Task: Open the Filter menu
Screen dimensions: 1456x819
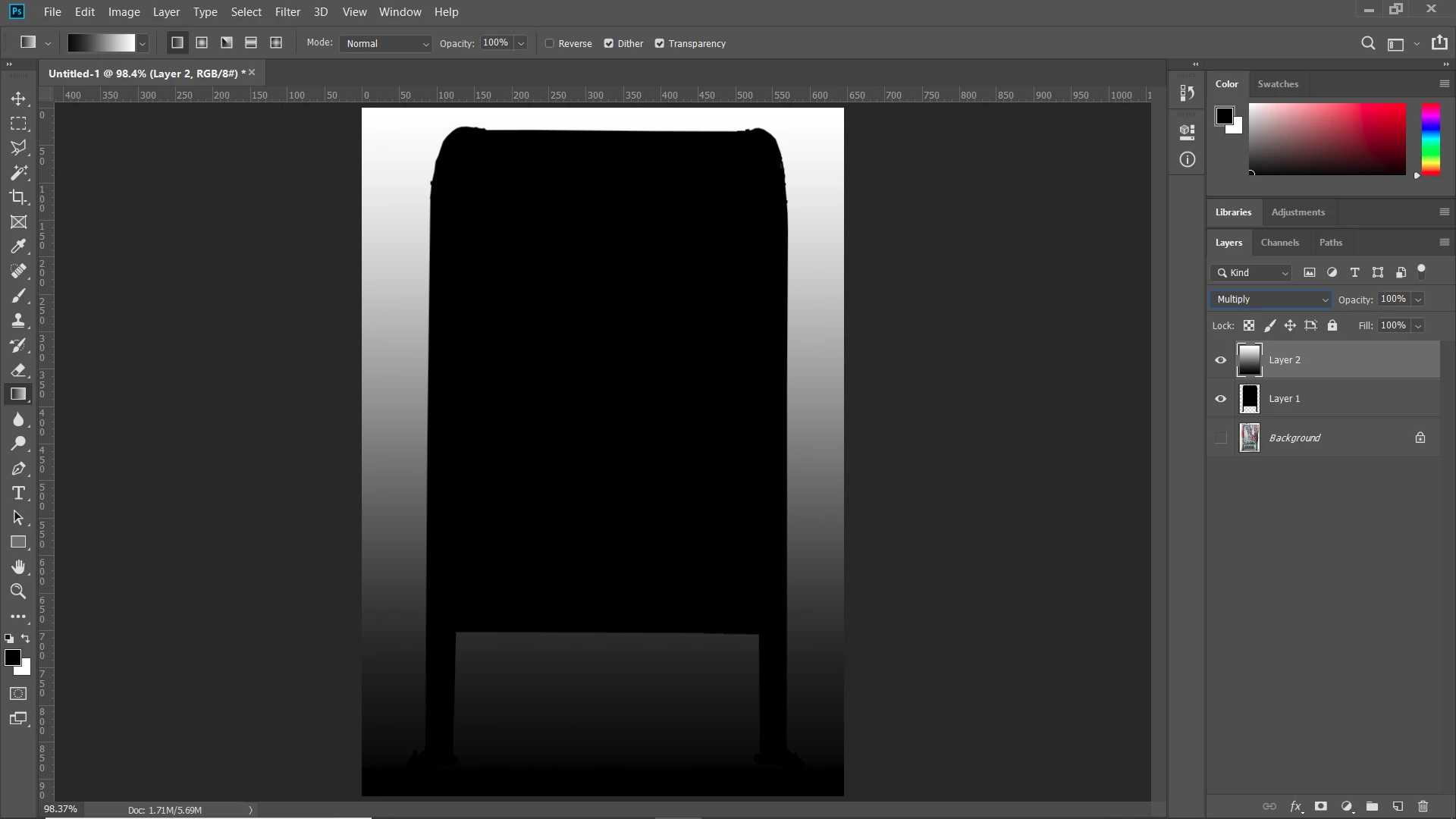Action: click(x=287, y=12)
